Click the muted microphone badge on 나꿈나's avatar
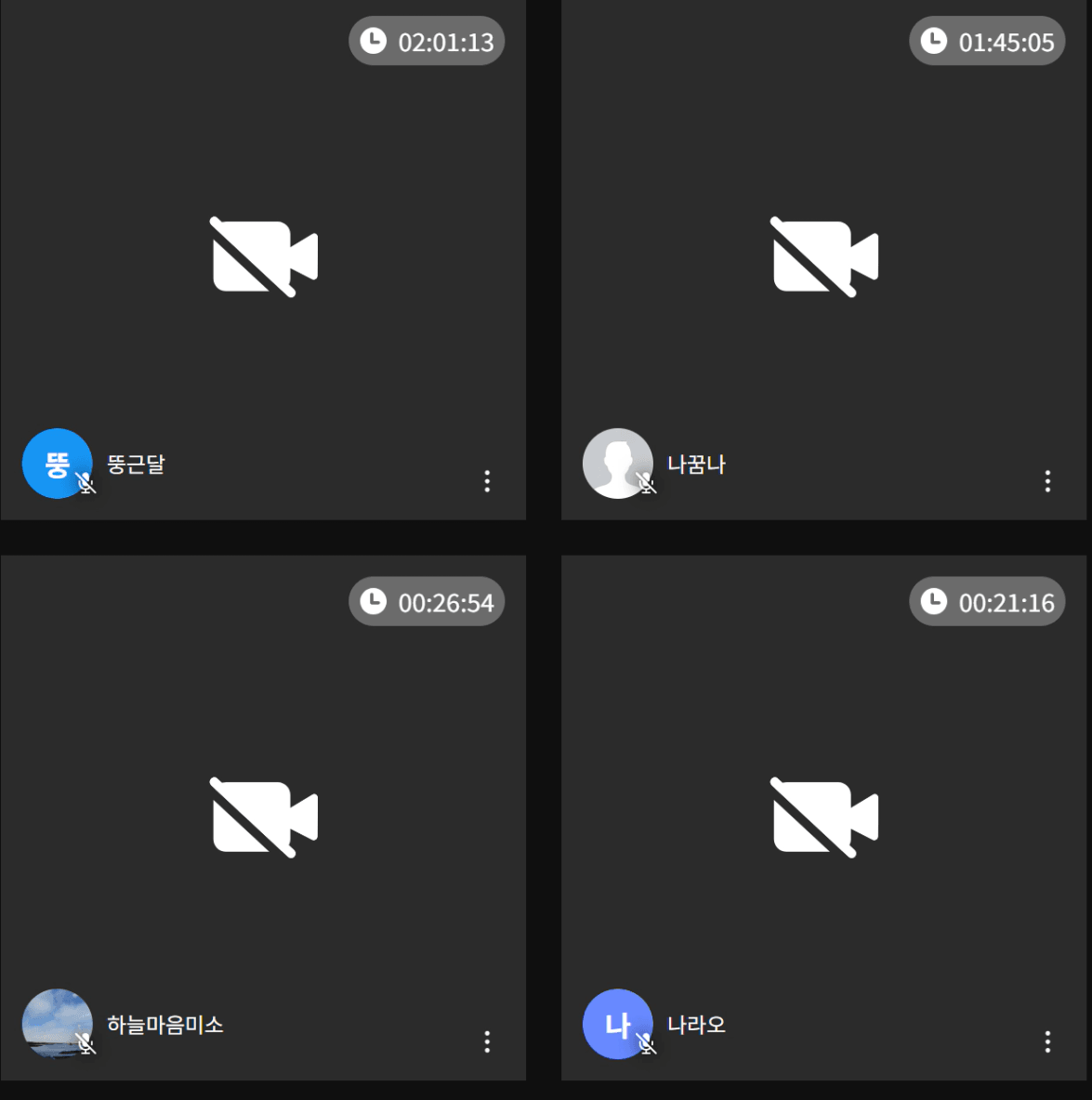This screenshot has width=1092, height=1100. tap(646, 483)
